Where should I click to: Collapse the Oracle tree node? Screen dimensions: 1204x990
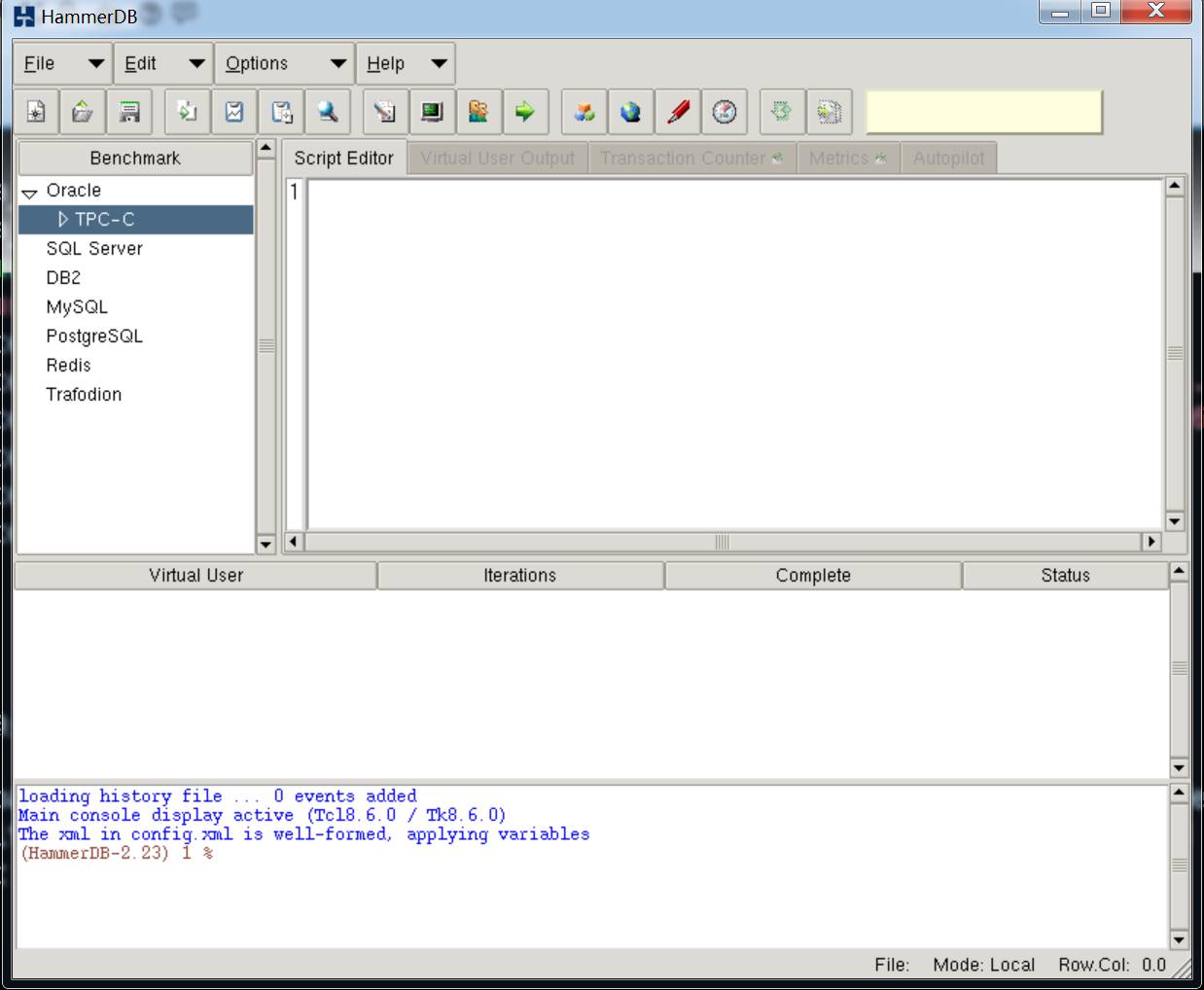[30, 193]
